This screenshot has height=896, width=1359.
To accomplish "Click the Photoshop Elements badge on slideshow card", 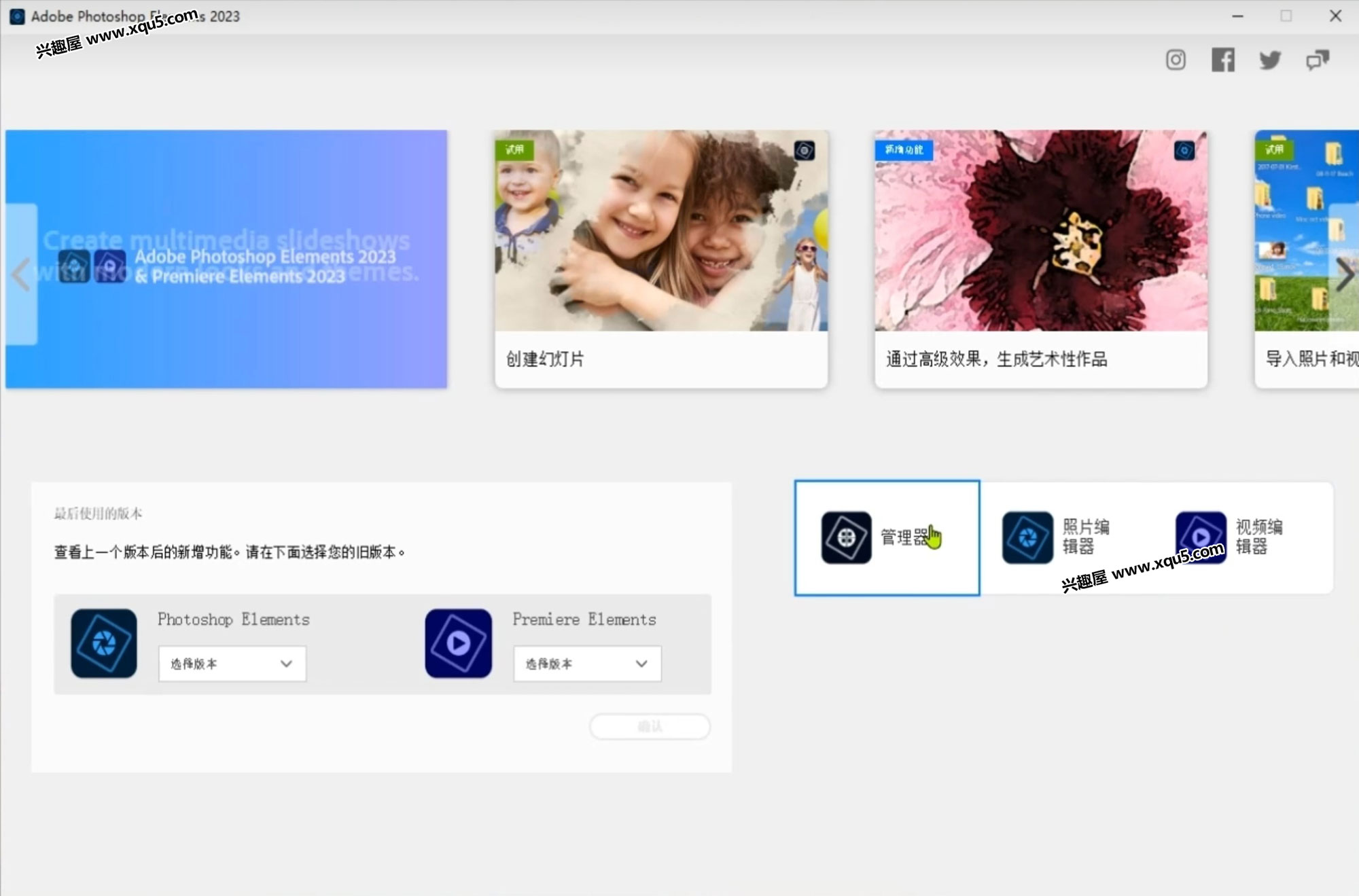I will point(805,150).
